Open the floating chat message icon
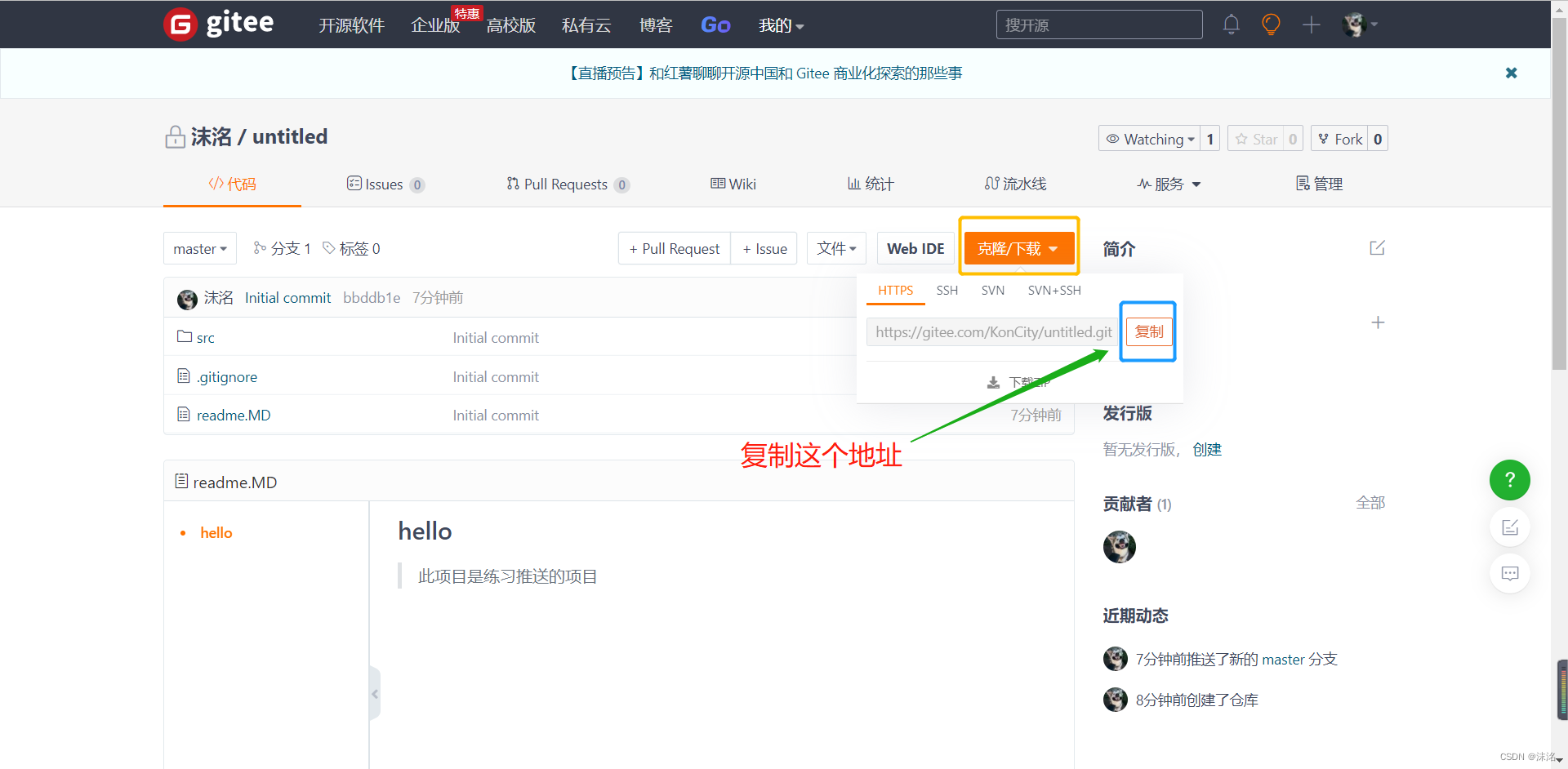Screen dimensions: 1568x769 tap(1509, 573)
